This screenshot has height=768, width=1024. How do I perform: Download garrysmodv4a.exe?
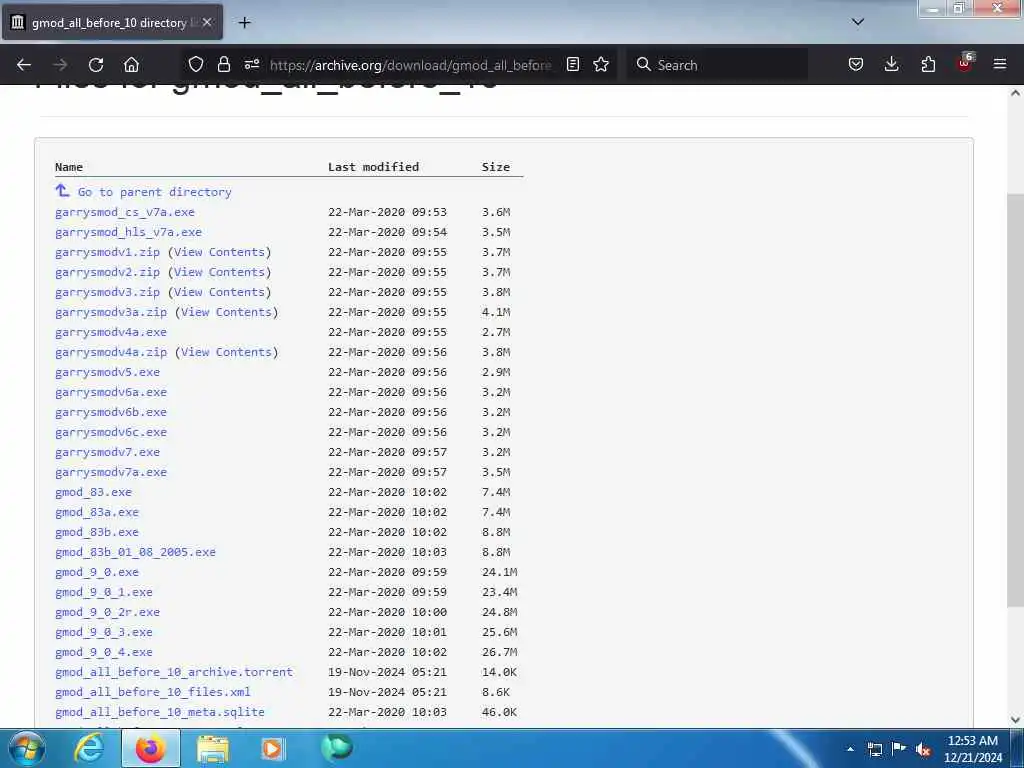pos(111,332)
